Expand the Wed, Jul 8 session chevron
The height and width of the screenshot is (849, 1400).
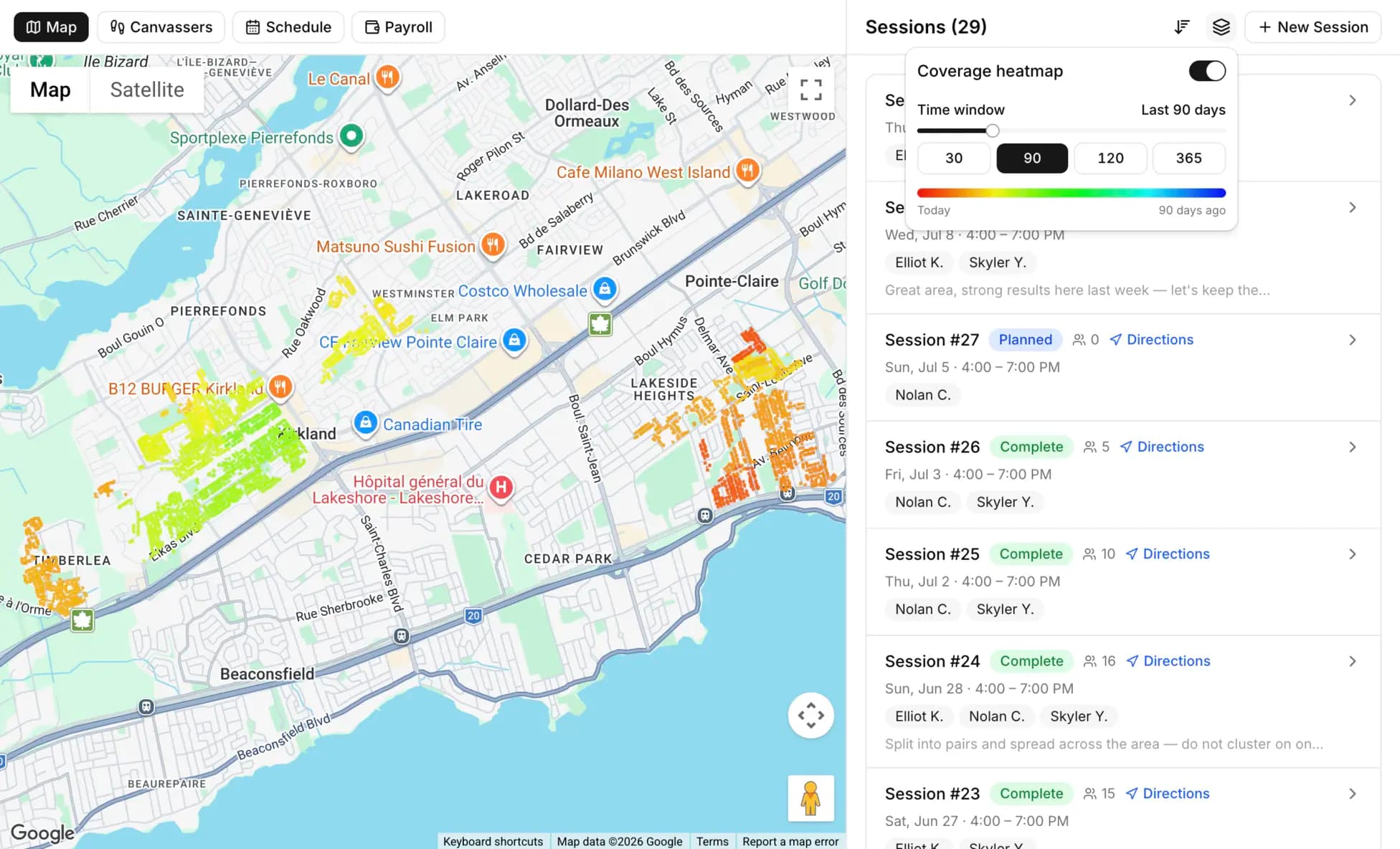tap(1352, 207)
